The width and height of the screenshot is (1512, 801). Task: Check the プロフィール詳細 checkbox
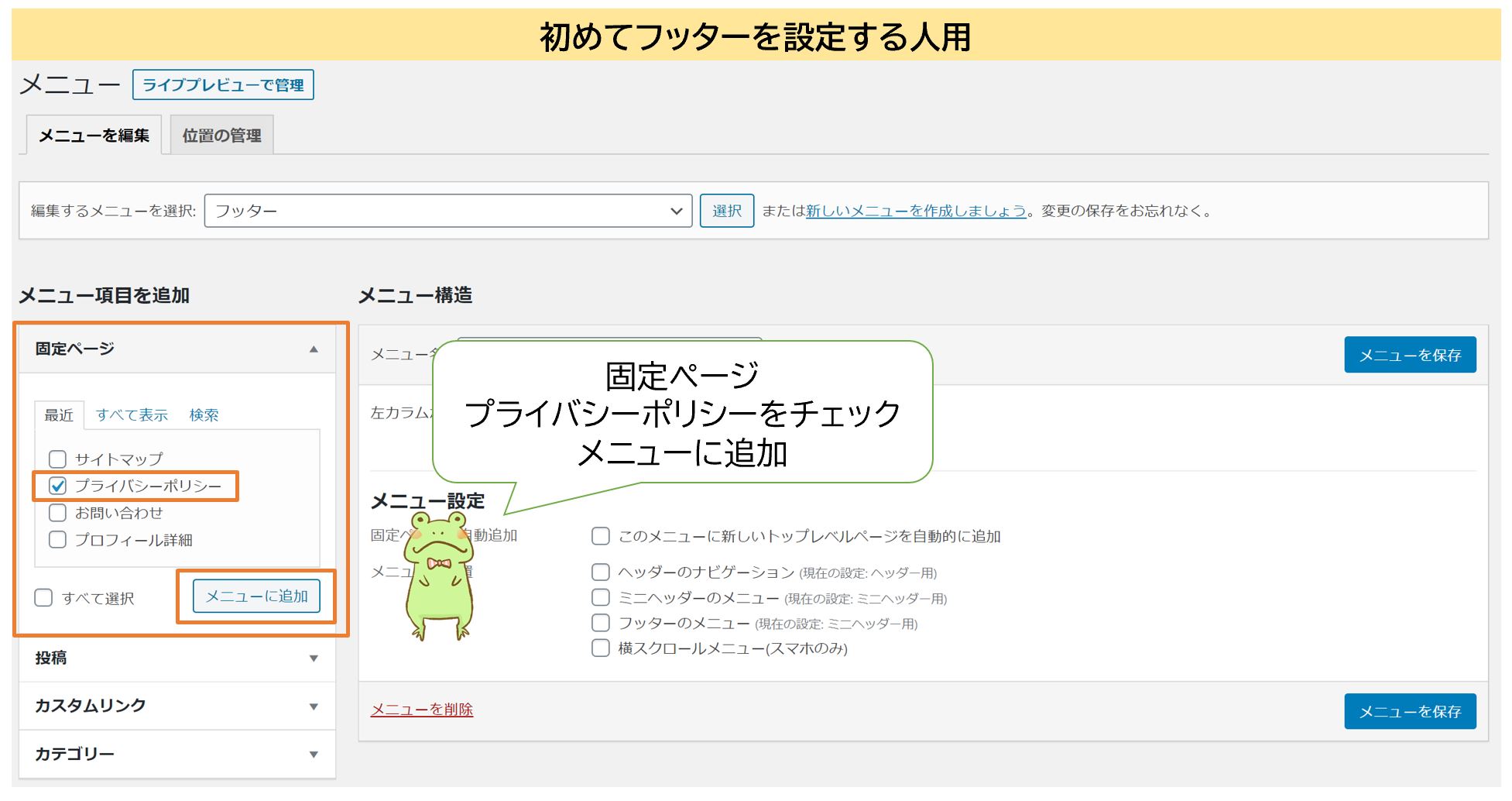tap(57, 541)
